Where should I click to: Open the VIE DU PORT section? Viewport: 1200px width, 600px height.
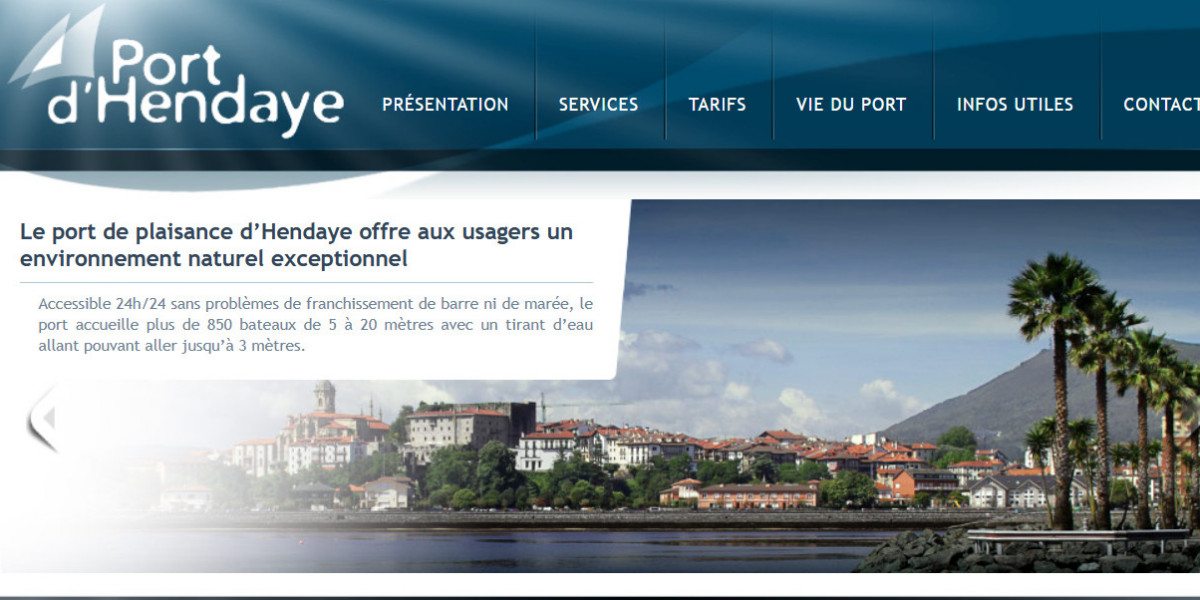click(850, 104)
